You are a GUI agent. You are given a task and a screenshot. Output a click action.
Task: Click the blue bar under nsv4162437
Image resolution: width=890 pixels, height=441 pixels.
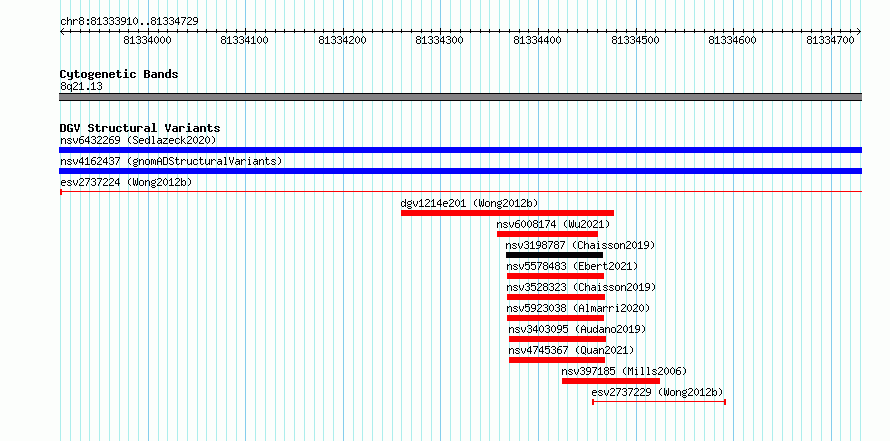point(460,171)
